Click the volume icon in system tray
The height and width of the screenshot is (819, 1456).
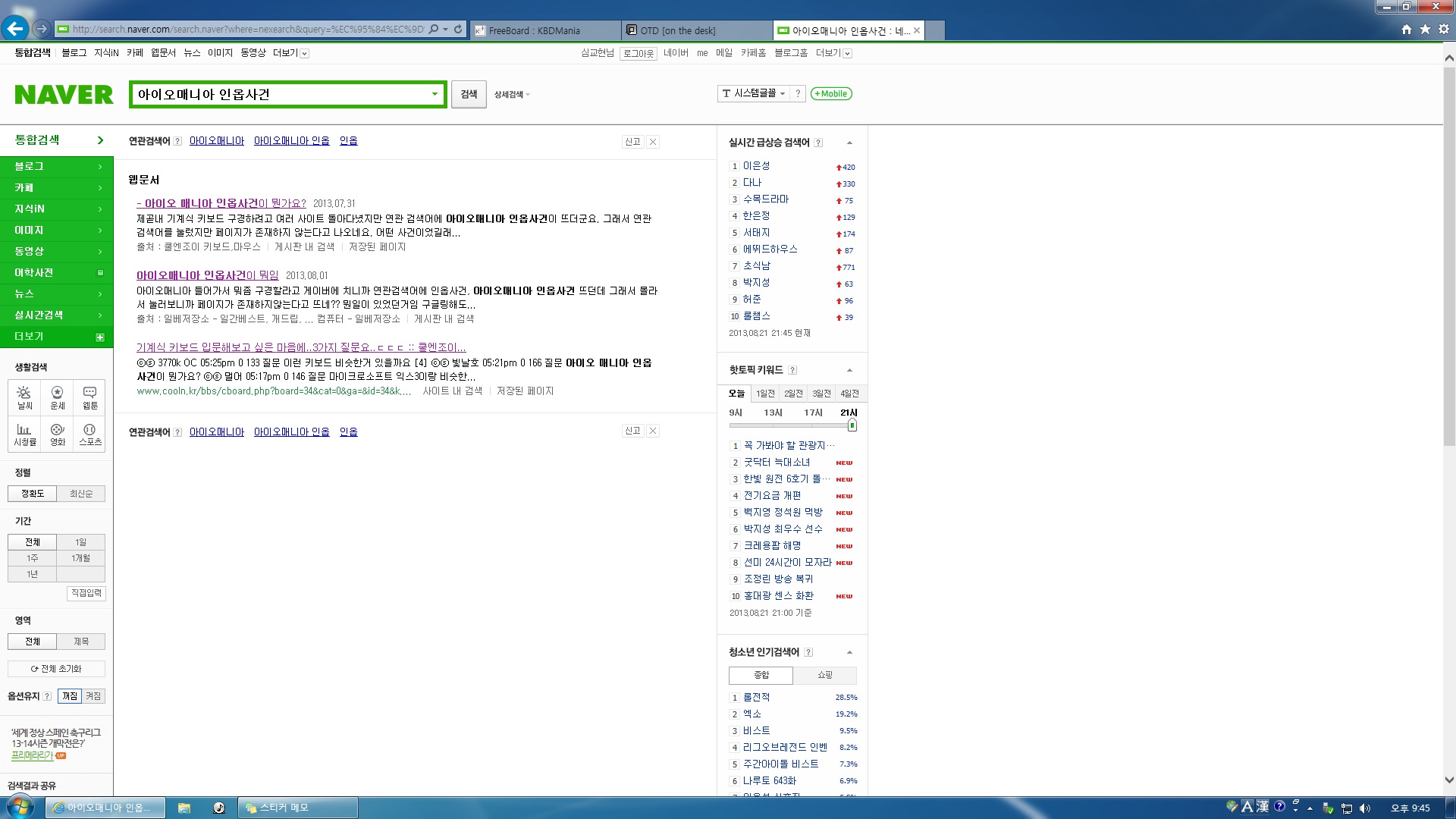[1365, 808]
